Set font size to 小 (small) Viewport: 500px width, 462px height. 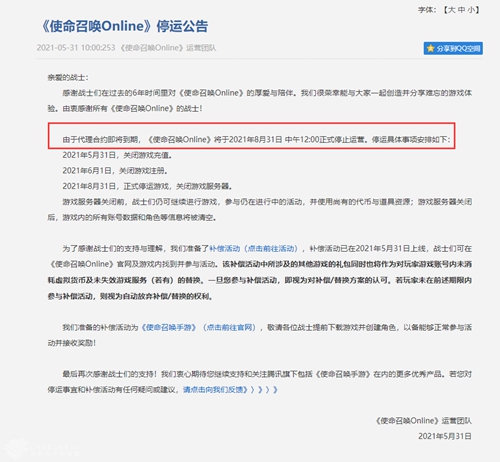[x=471, y=10]
